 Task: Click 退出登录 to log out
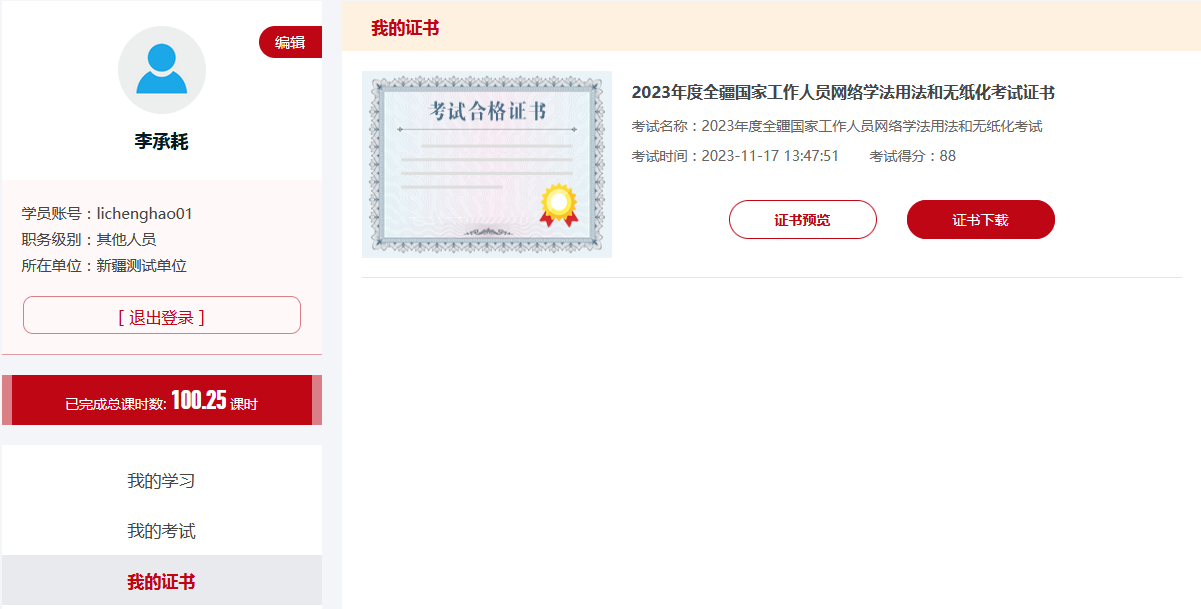162,317
